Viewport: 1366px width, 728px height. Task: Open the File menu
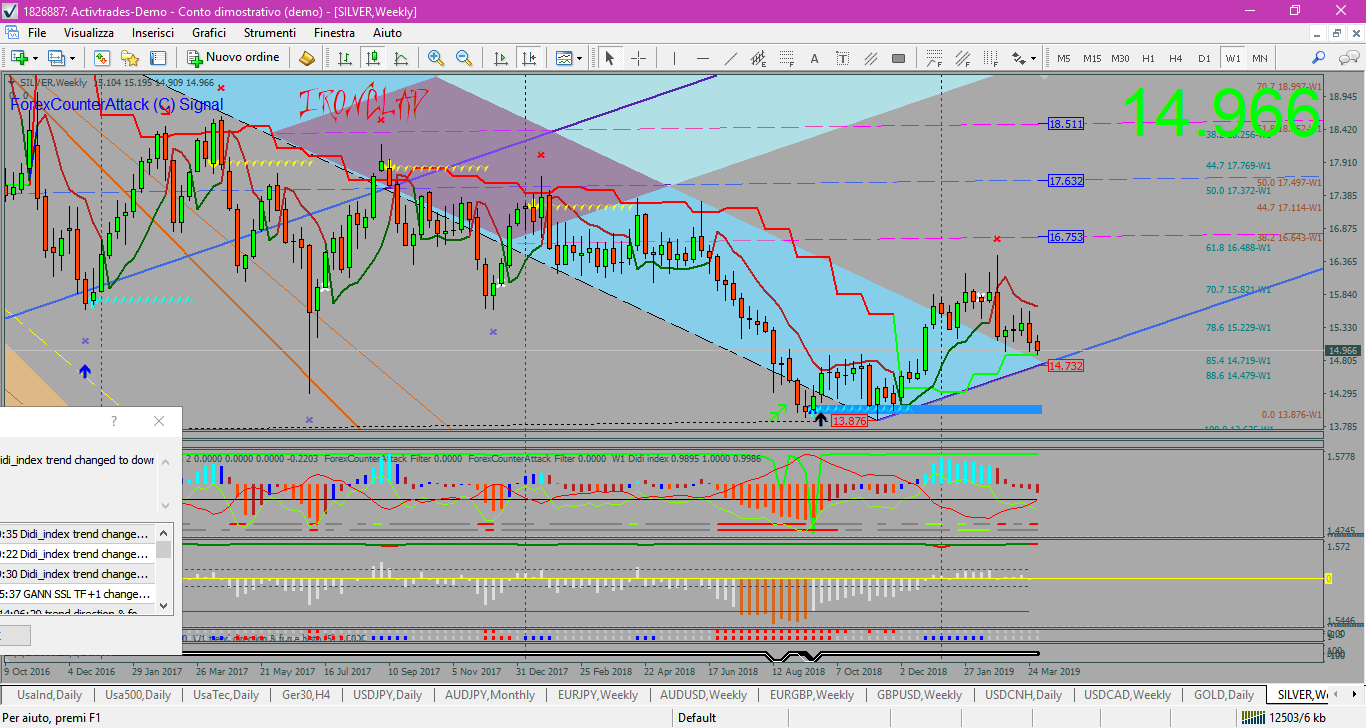[x=37, y=33]
